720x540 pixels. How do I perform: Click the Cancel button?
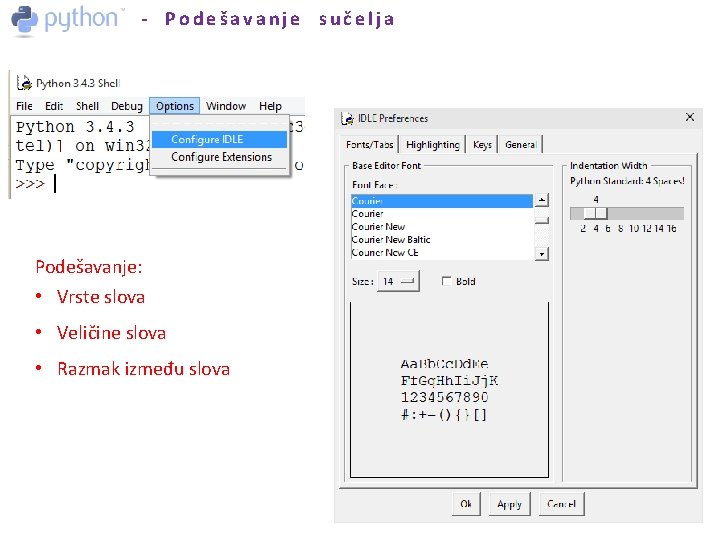(561, 504)
